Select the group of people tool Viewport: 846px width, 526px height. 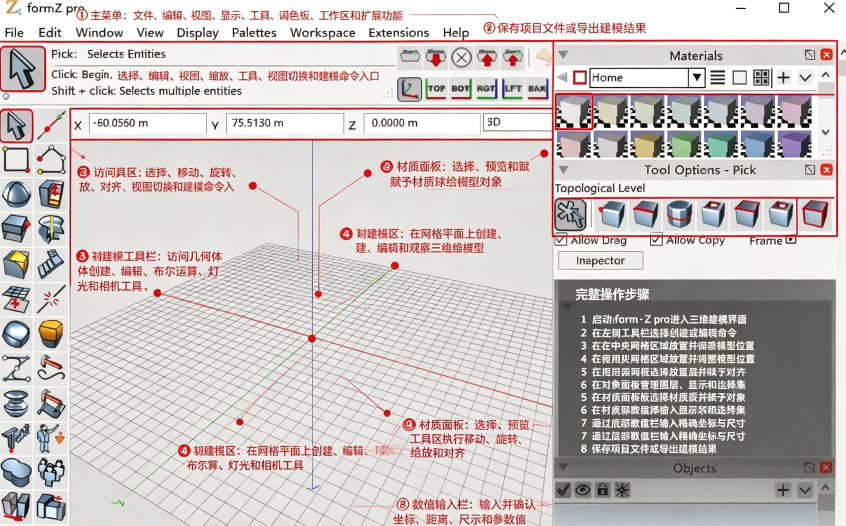(x=51, y=472)
